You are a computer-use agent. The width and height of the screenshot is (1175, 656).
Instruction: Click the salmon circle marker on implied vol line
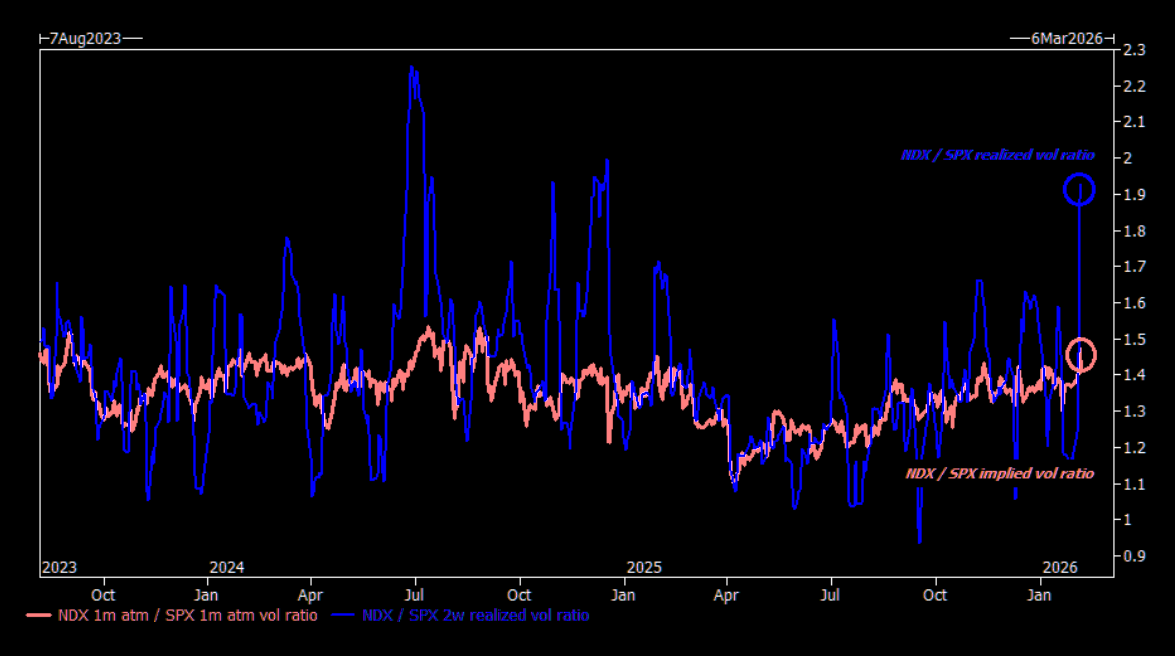(1081, 354)
